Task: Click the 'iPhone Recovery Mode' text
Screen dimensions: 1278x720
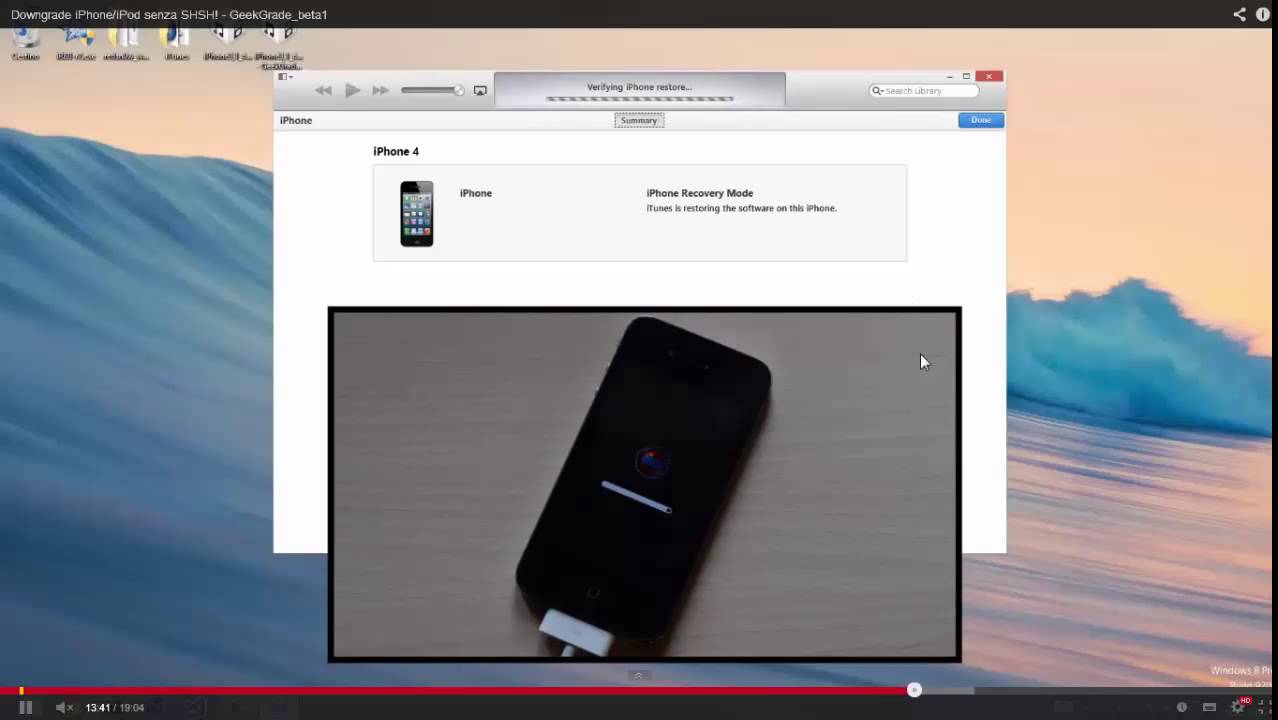Action: (x=700, y=193)
